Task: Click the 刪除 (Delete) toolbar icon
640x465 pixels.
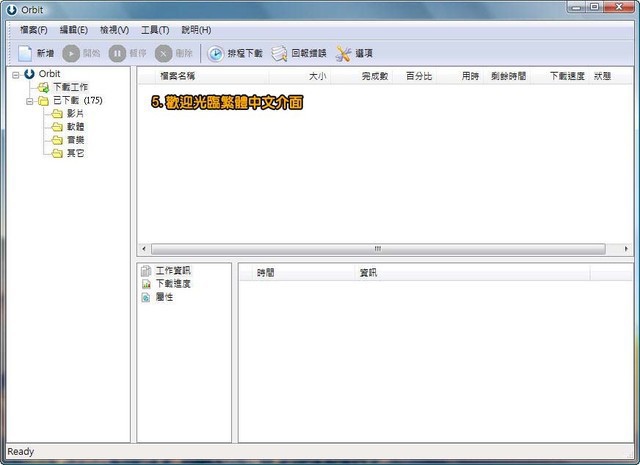Action: coord(164,53)
